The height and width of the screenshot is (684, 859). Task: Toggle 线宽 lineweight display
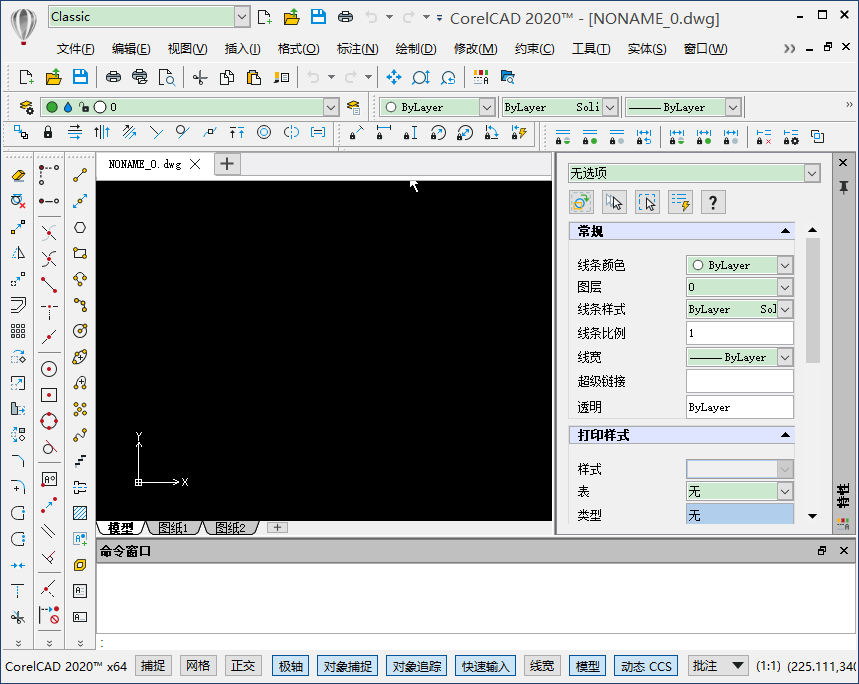pos(542,666)
